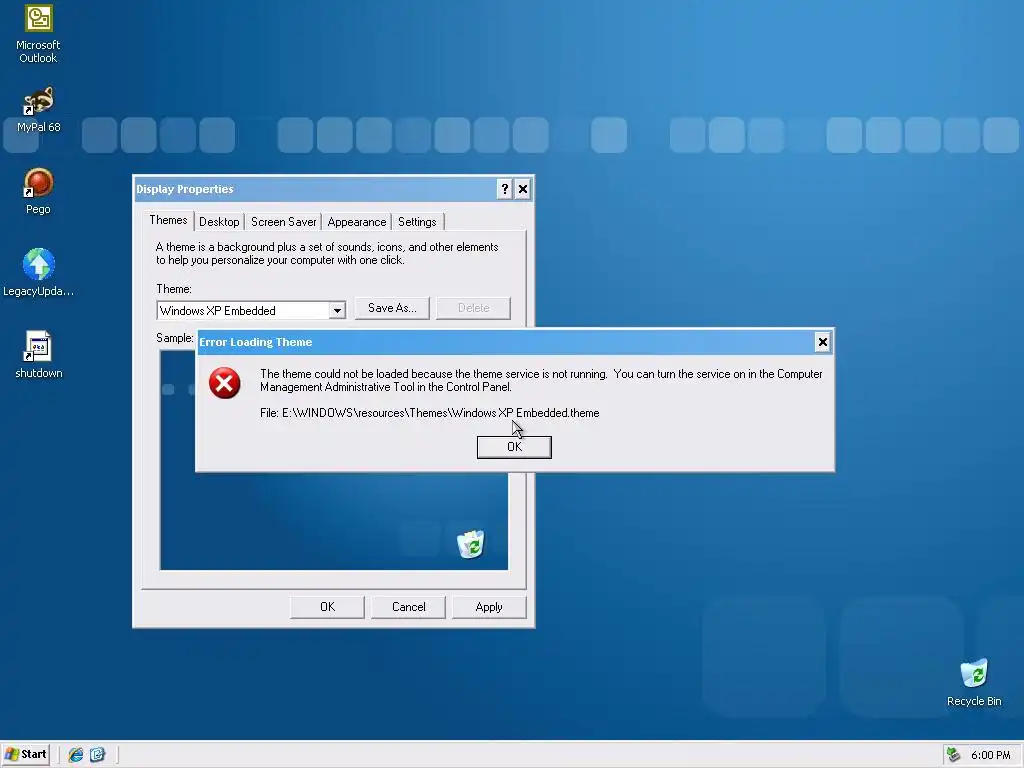Select the Recycle Bin desktop icon
The image size is (1024, 768).
coord(974,682)
